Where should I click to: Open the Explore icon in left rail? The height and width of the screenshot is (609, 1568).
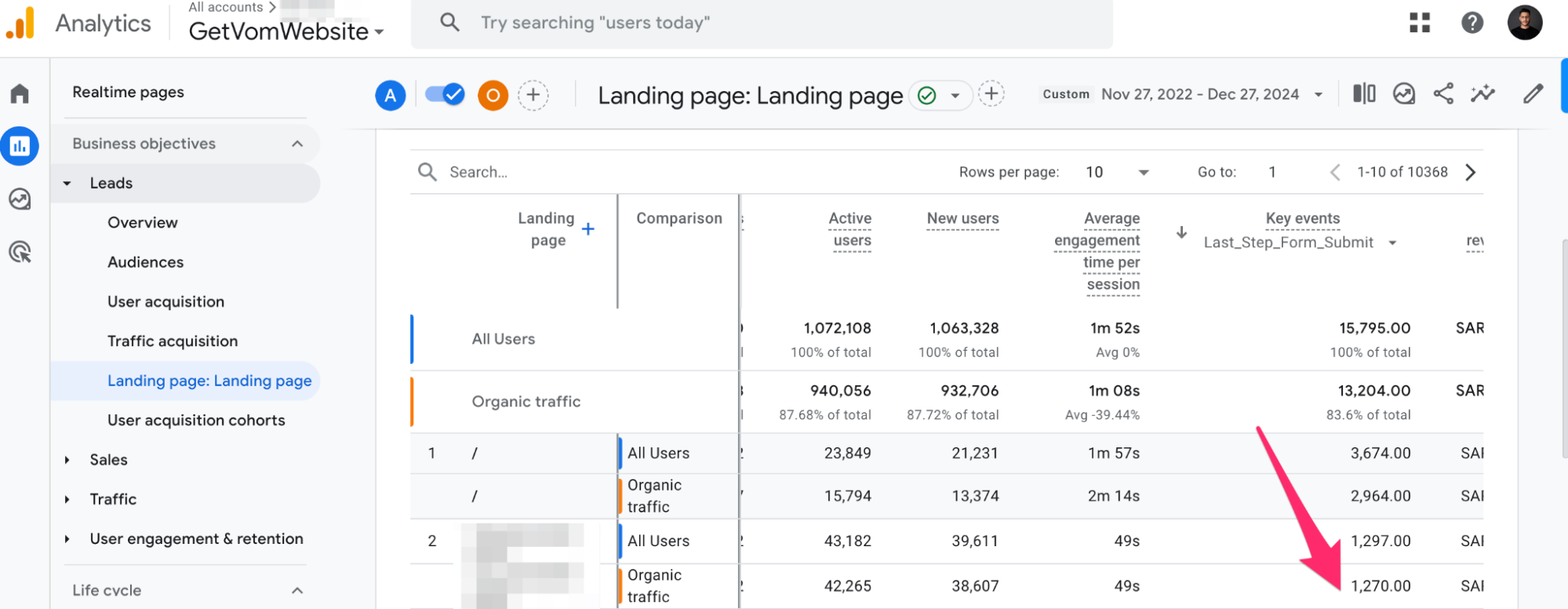[x=20, y=199]
